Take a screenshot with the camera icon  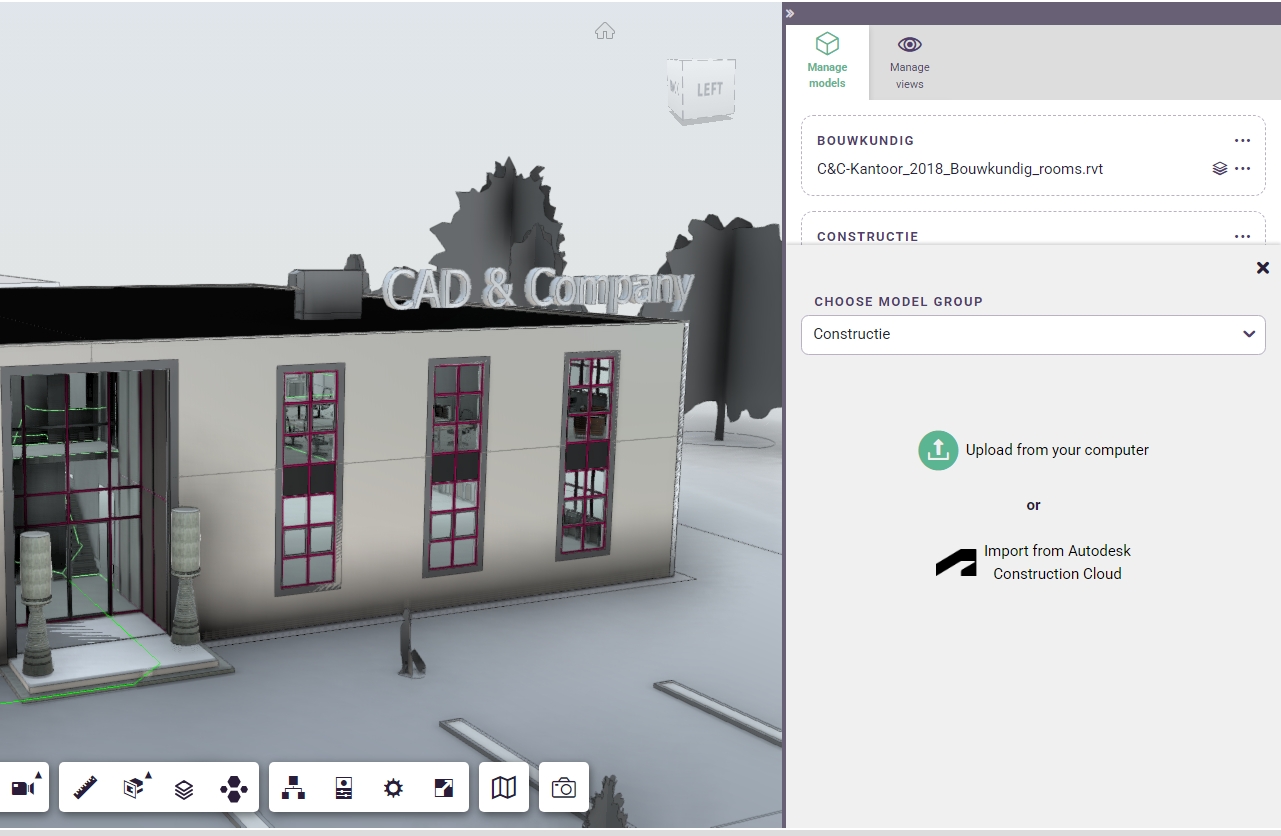pyautogui.click(x=564, y=788)
